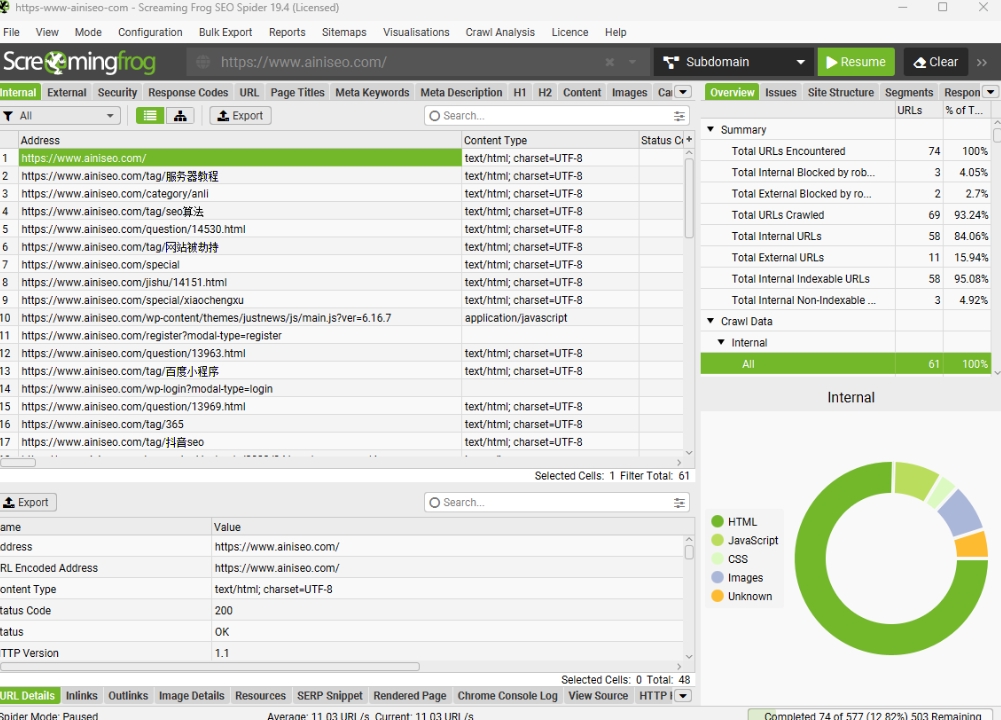Open the Segments tab
The height and width of the screenshot is (720, 1001).
(909, 92)
